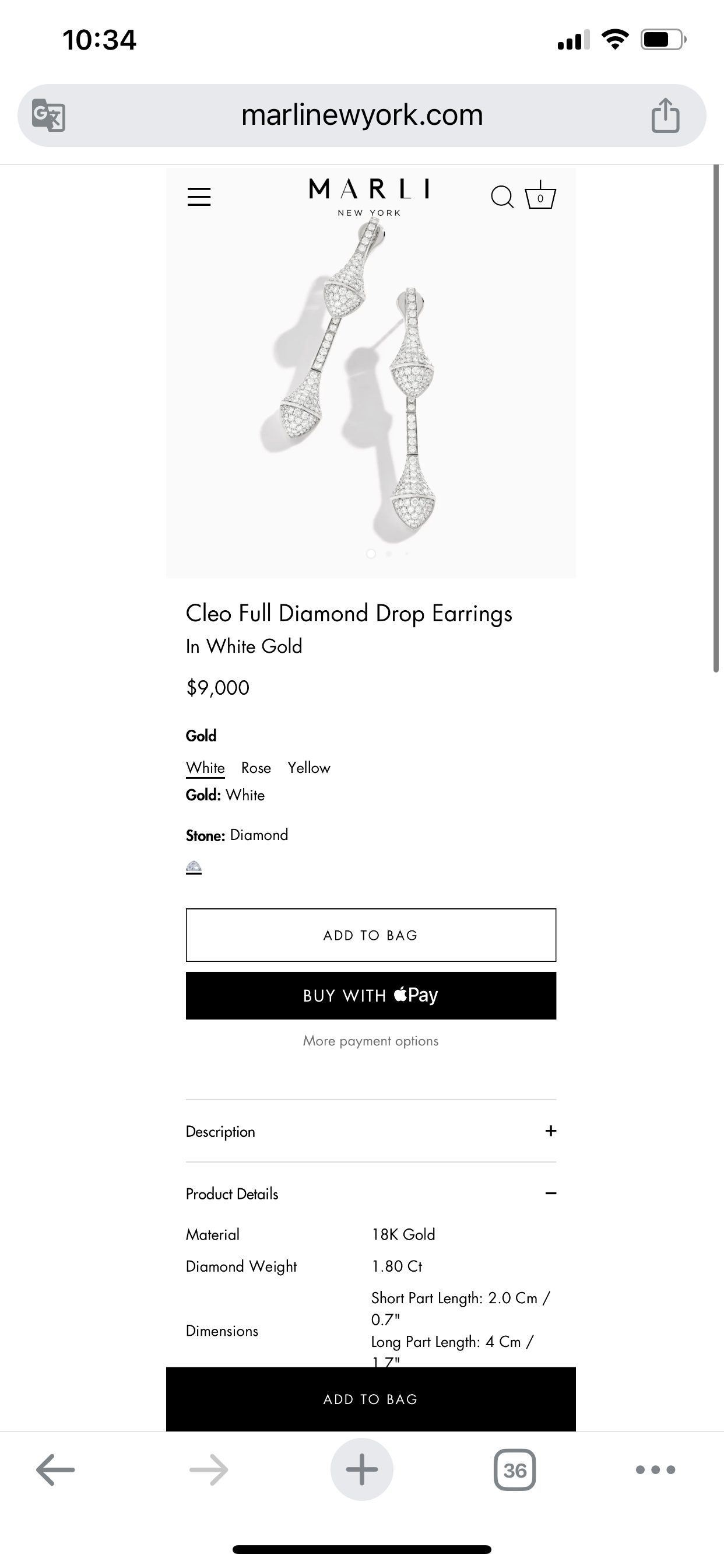Open the shopping bag icon
Image resolution: width=724 pixels, height=1568 pixels.
click(540, 196)
